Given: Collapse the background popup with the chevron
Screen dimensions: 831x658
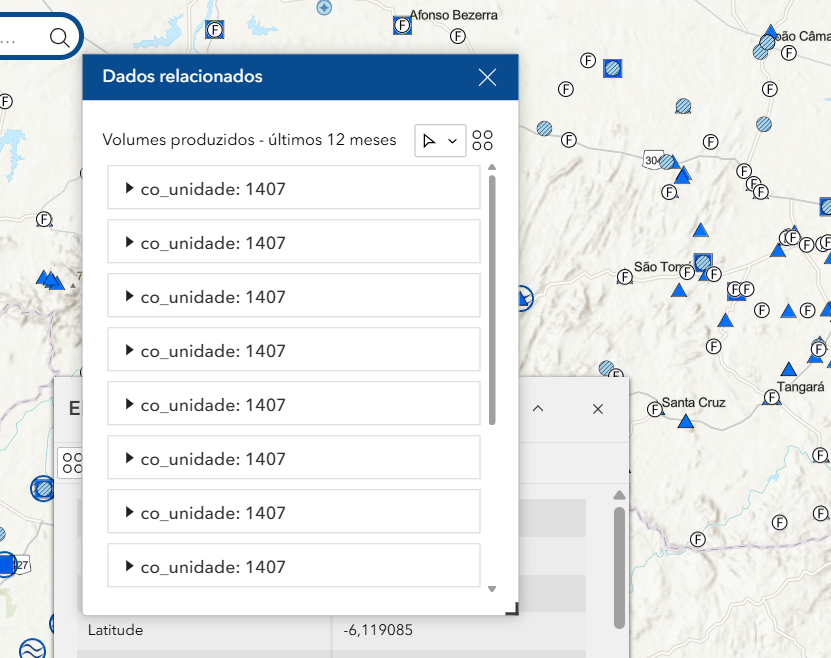Looking at the screenshot, I should coord(538,409).
